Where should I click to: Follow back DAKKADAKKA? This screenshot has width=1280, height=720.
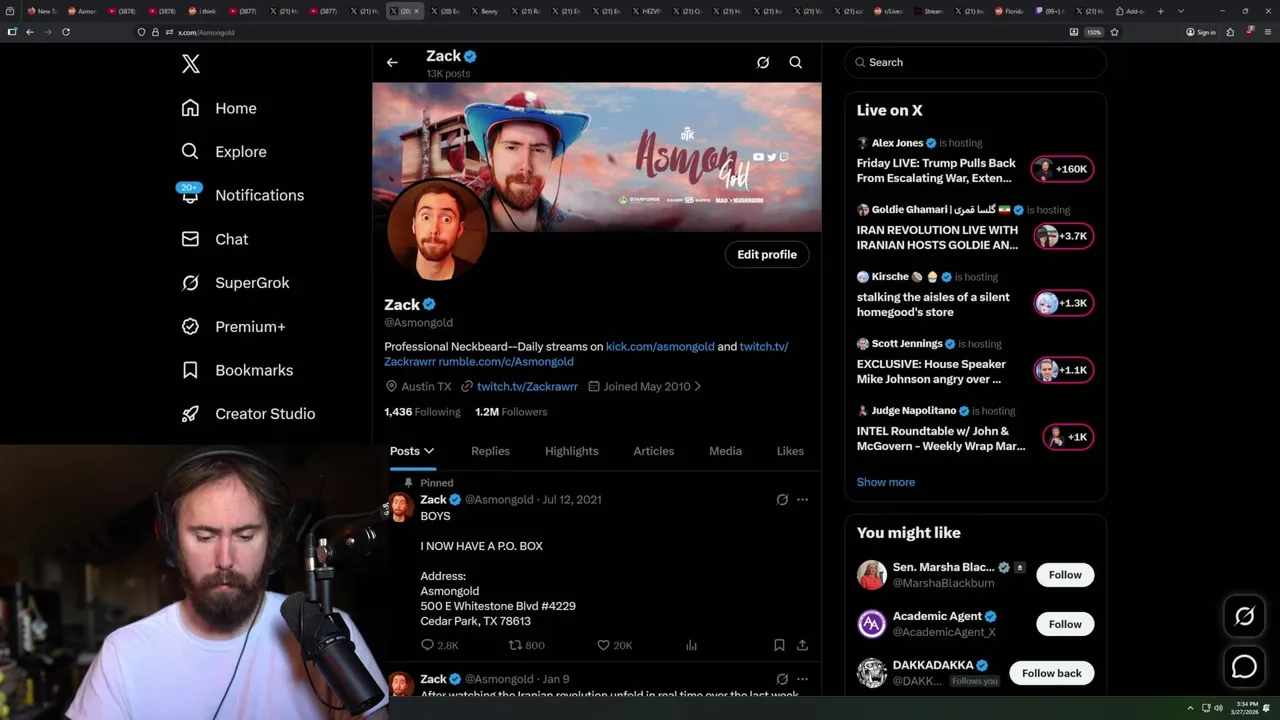coord(1052,673)
